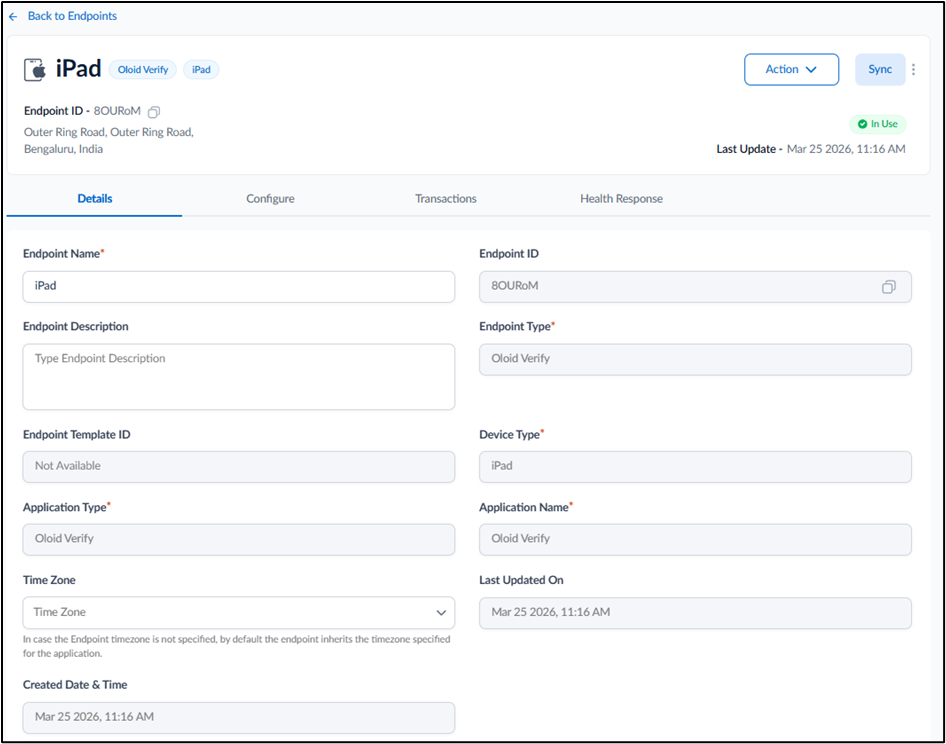The width and height of the screenshot is (946, 744).
Task: Open the Time Zone dropdown
Action: click(x=239, y=612)
